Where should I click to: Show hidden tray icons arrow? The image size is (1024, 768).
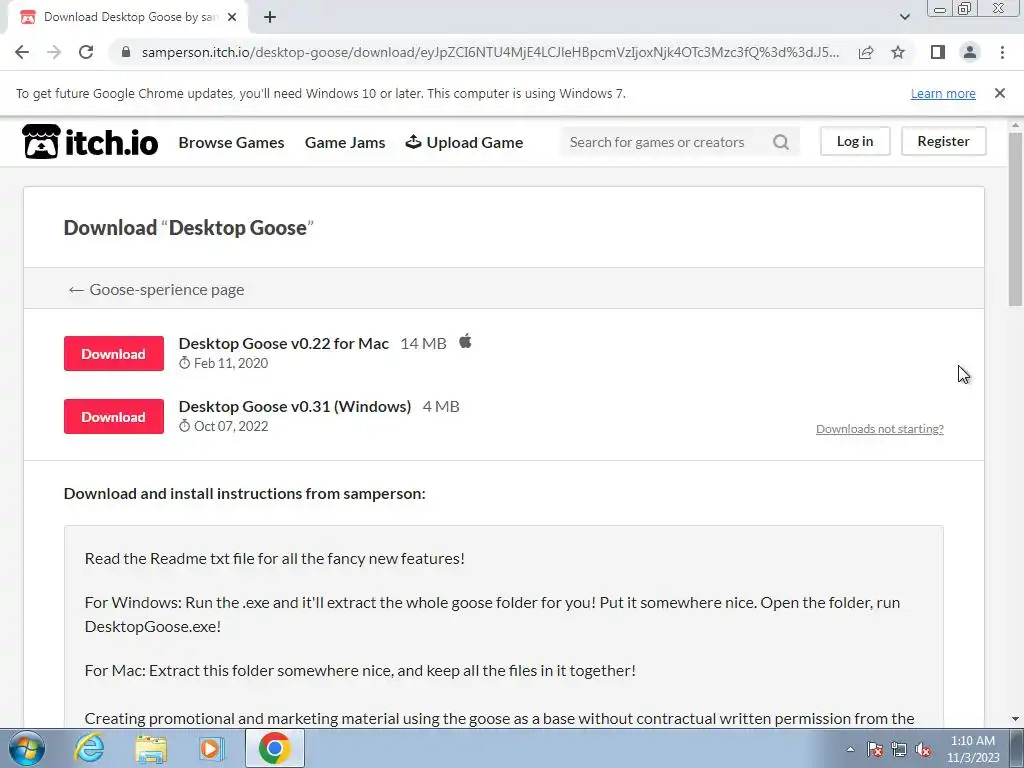click(850, 749)
